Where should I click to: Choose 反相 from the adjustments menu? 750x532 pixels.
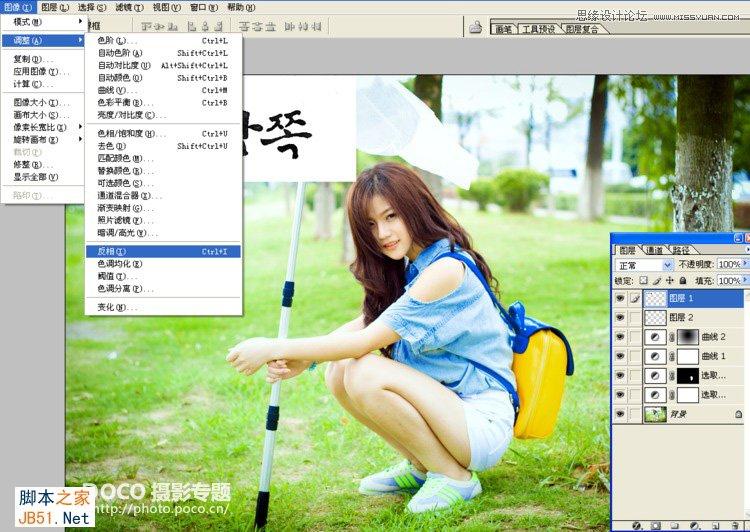[x=163, y=252]
